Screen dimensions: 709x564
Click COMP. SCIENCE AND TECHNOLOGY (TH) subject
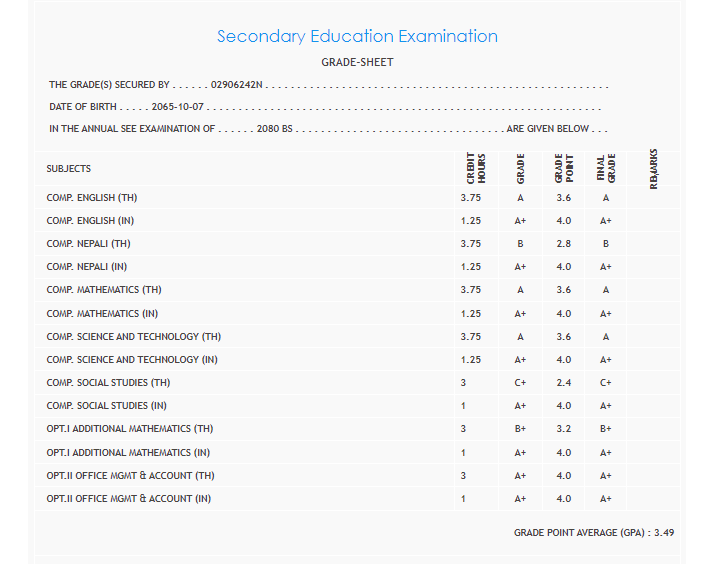134,336
